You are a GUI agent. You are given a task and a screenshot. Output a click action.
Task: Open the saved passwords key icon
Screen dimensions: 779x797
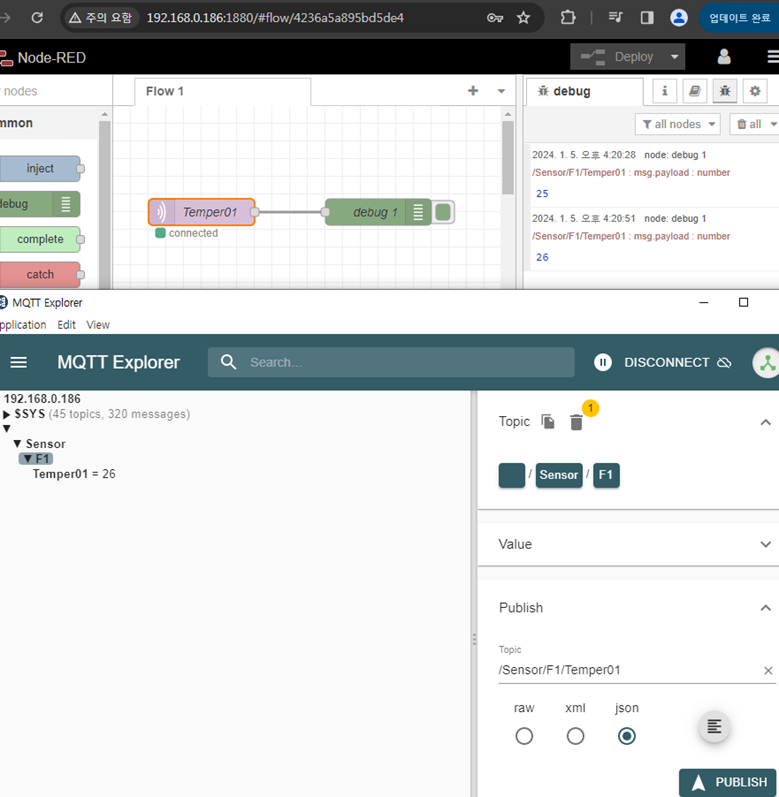(x=494, y=18)
